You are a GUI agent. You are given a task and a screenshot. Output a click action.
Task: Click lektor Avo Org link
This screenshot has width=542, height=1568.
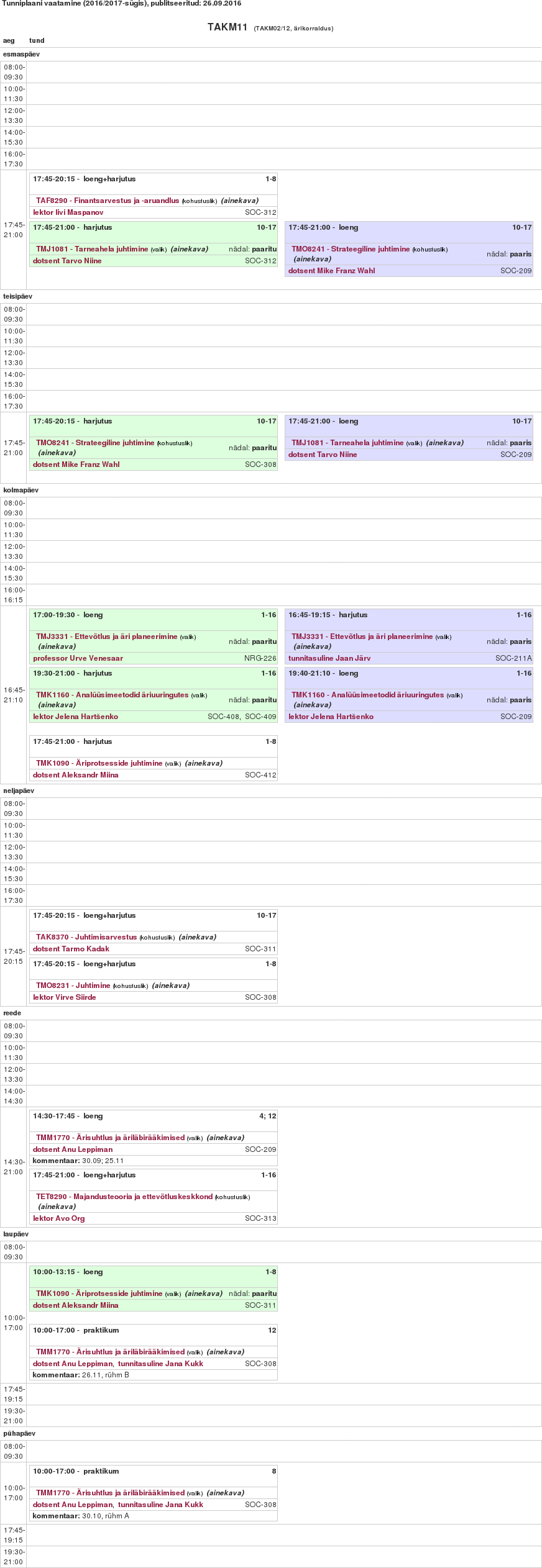(x=58, y=1218)
